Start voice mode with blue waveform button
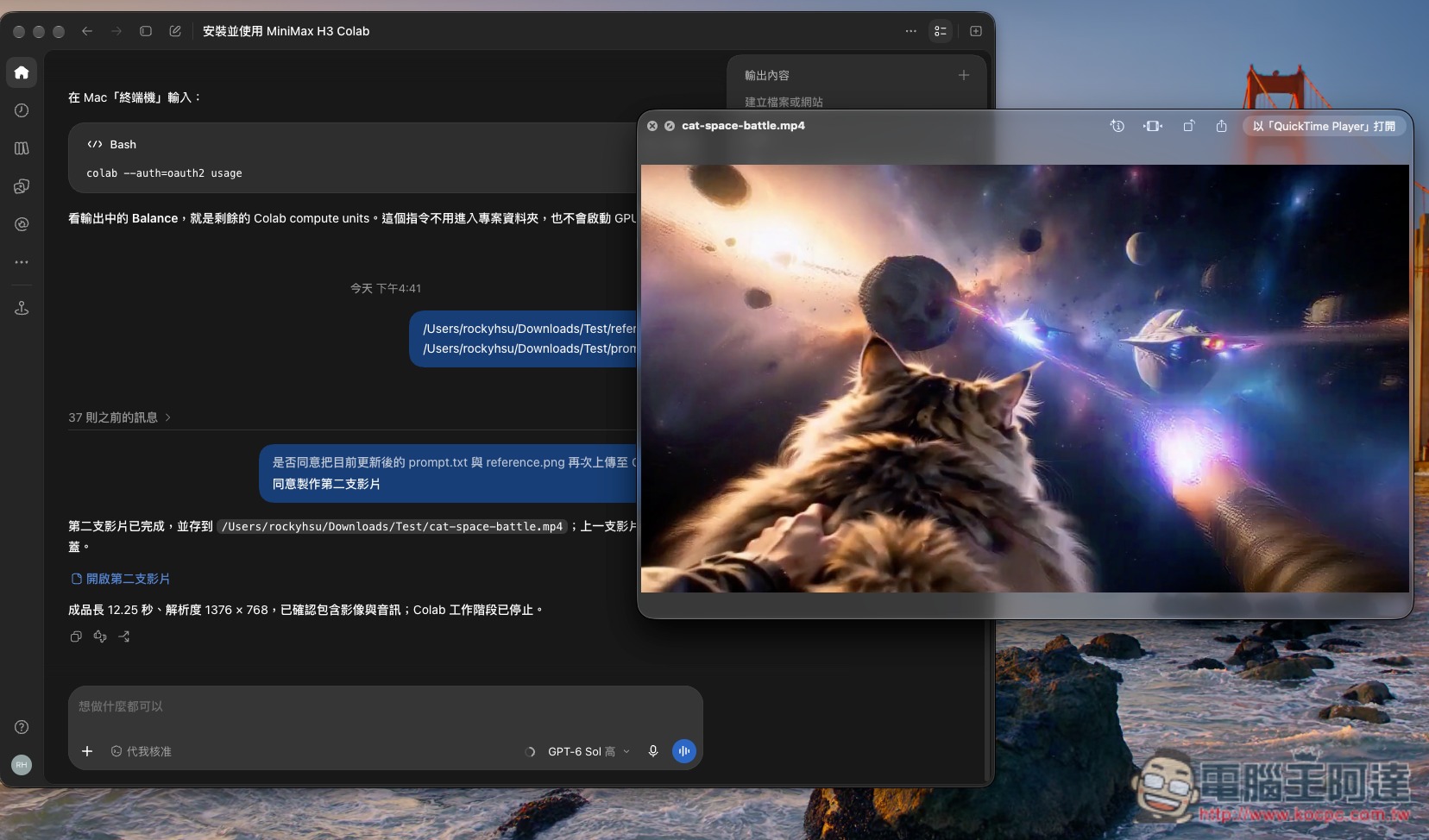The image size is (1429, 840). [x=684, y=751]
